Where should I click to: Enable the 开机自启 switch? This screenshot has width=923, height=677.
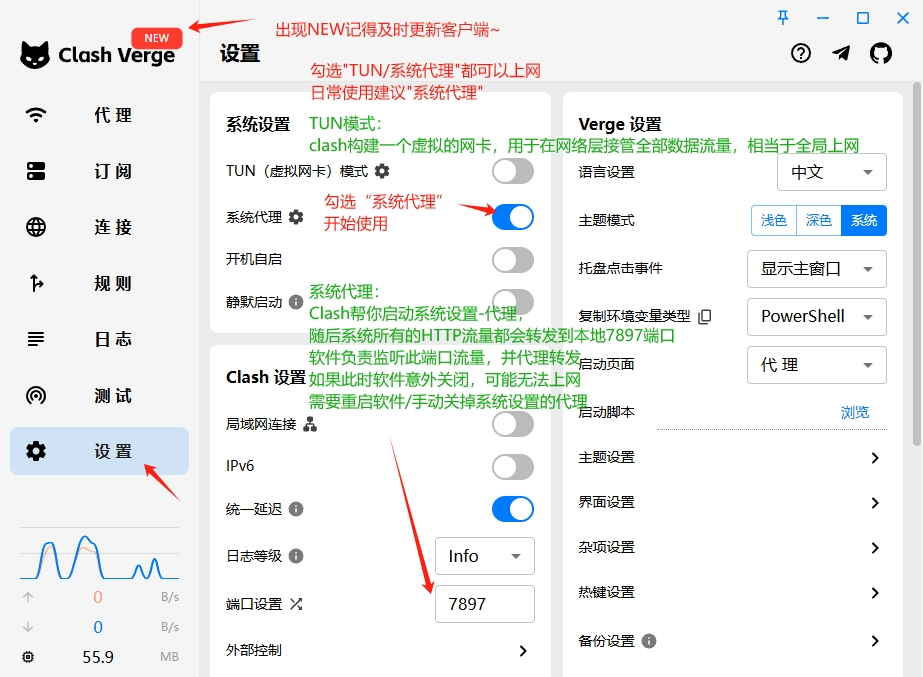coord(513,260)
